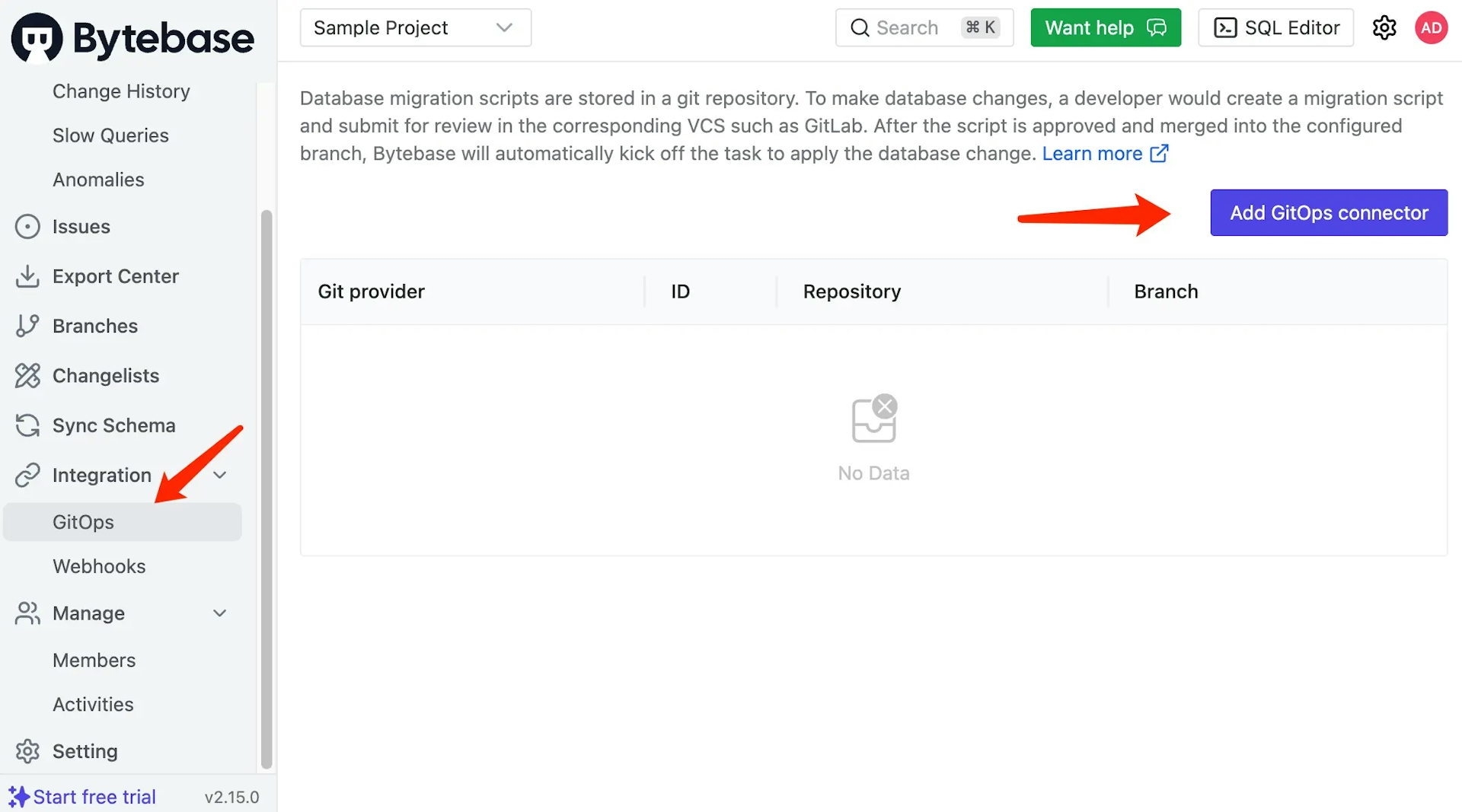Open Activities page
1462x812 pixels.
(x=93, y=704)
